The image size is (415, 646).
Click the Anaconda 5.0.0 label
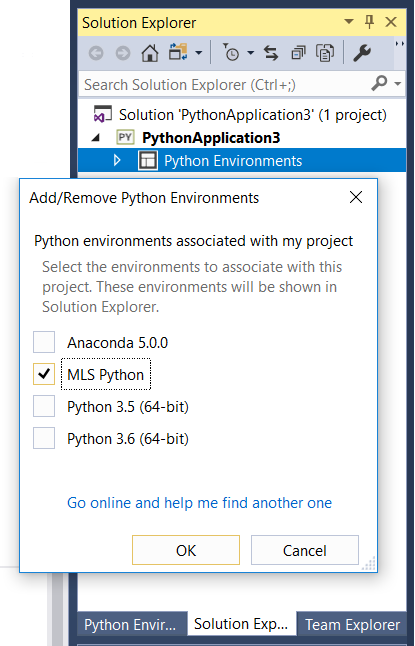point(117,343)
